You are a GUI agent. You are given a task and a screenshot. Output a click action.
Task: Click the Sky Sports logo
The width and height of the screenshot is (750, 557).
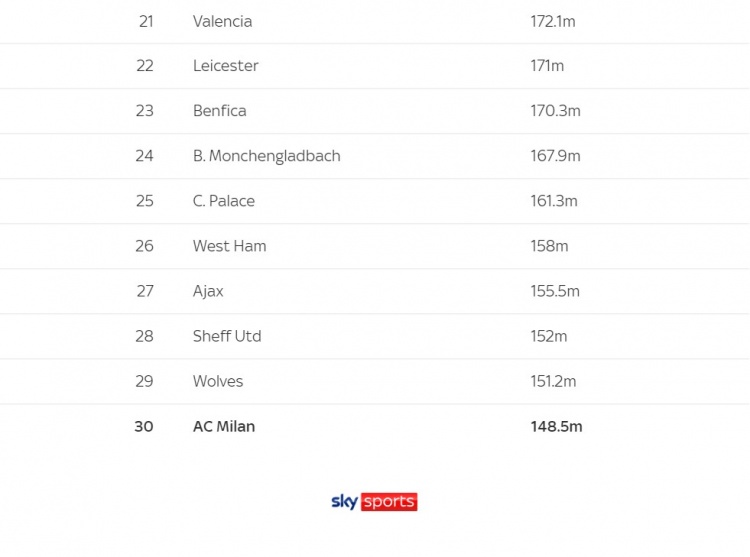pyautogui.click(x=374, y=502)
